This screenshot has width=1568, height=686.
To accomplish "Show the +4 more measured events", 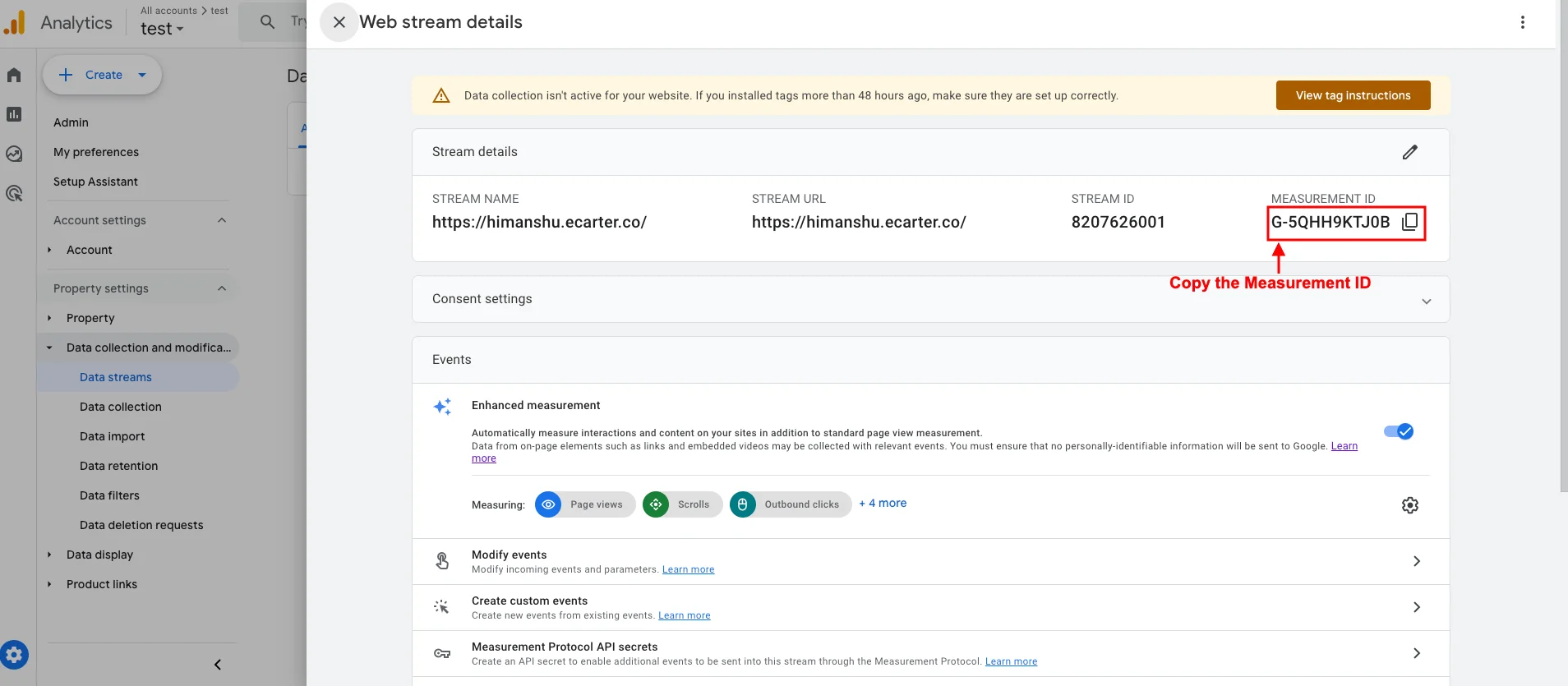I will pyautogui.click(x=883, y=503).
